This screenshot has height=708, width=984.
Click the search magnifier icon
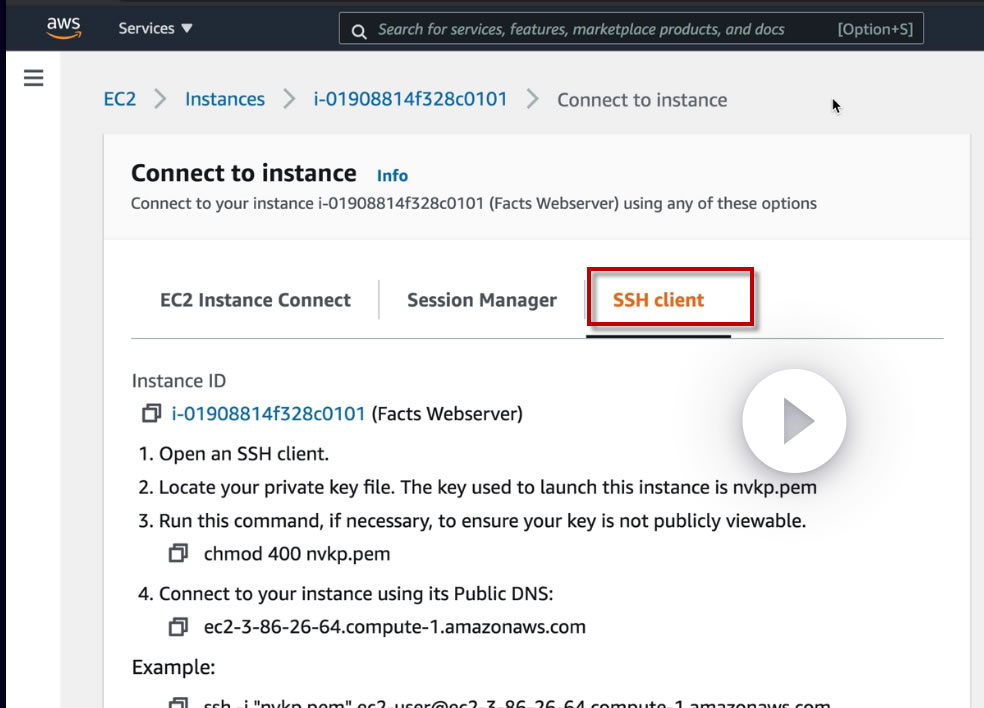click(358, 30)
